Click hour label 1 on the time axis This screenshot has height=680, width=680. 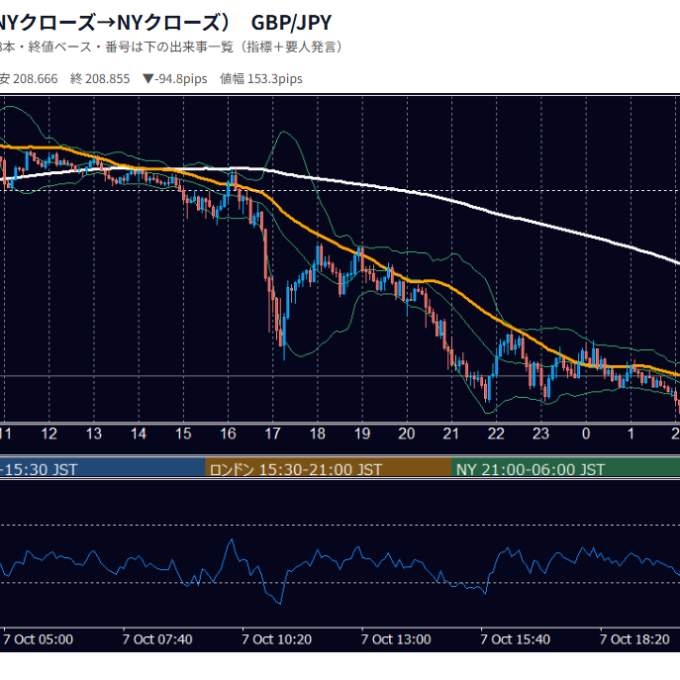[x=631, y=434]
